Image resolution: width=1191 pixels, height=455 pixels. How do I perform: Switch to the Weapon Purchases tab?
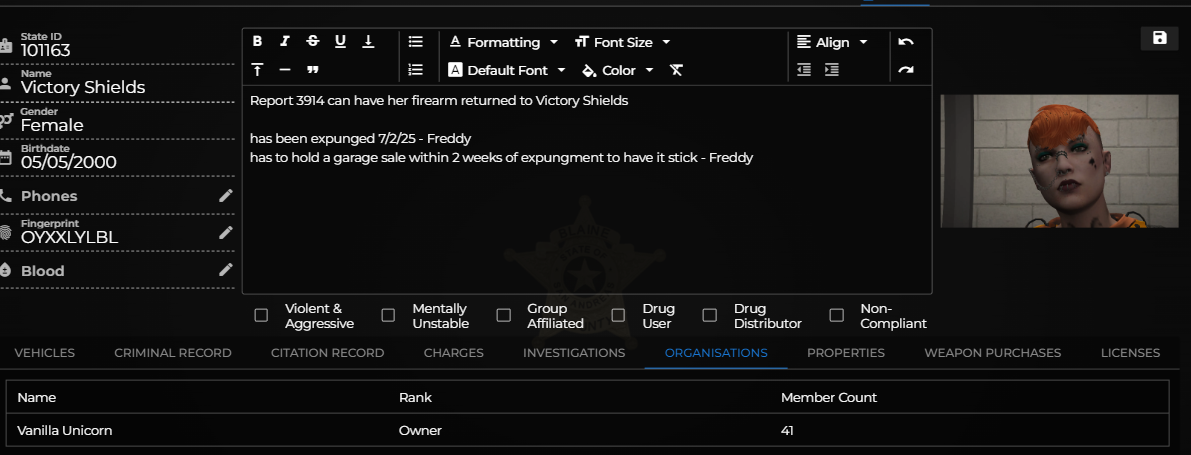coord(993,352)
